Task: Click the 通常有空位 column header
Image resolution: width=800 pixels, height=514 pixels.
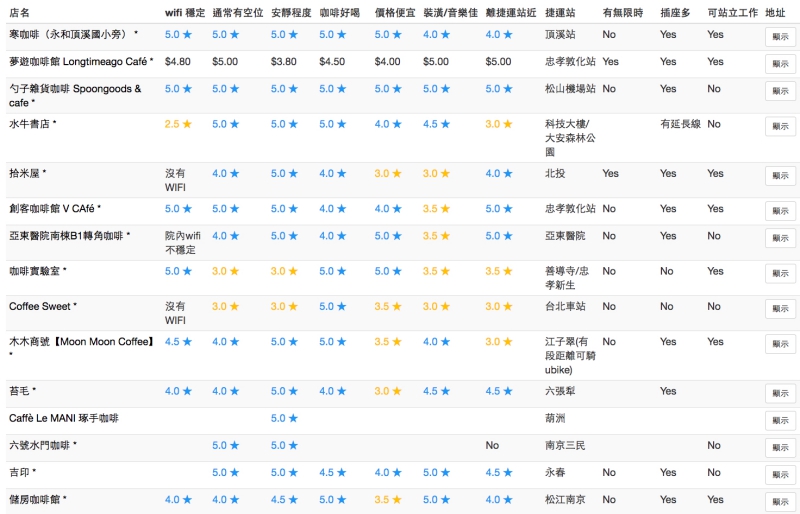Action: click(x=238, y=13)
